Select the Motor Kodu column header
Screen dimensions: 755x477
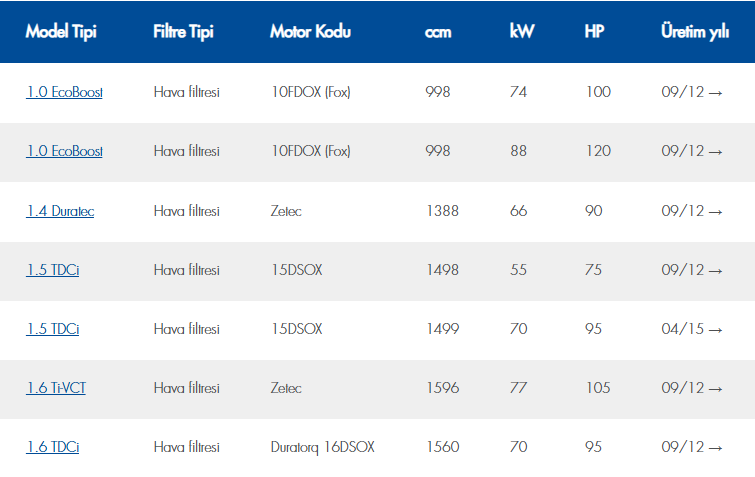pyautogui.click(x=310, y=32)
